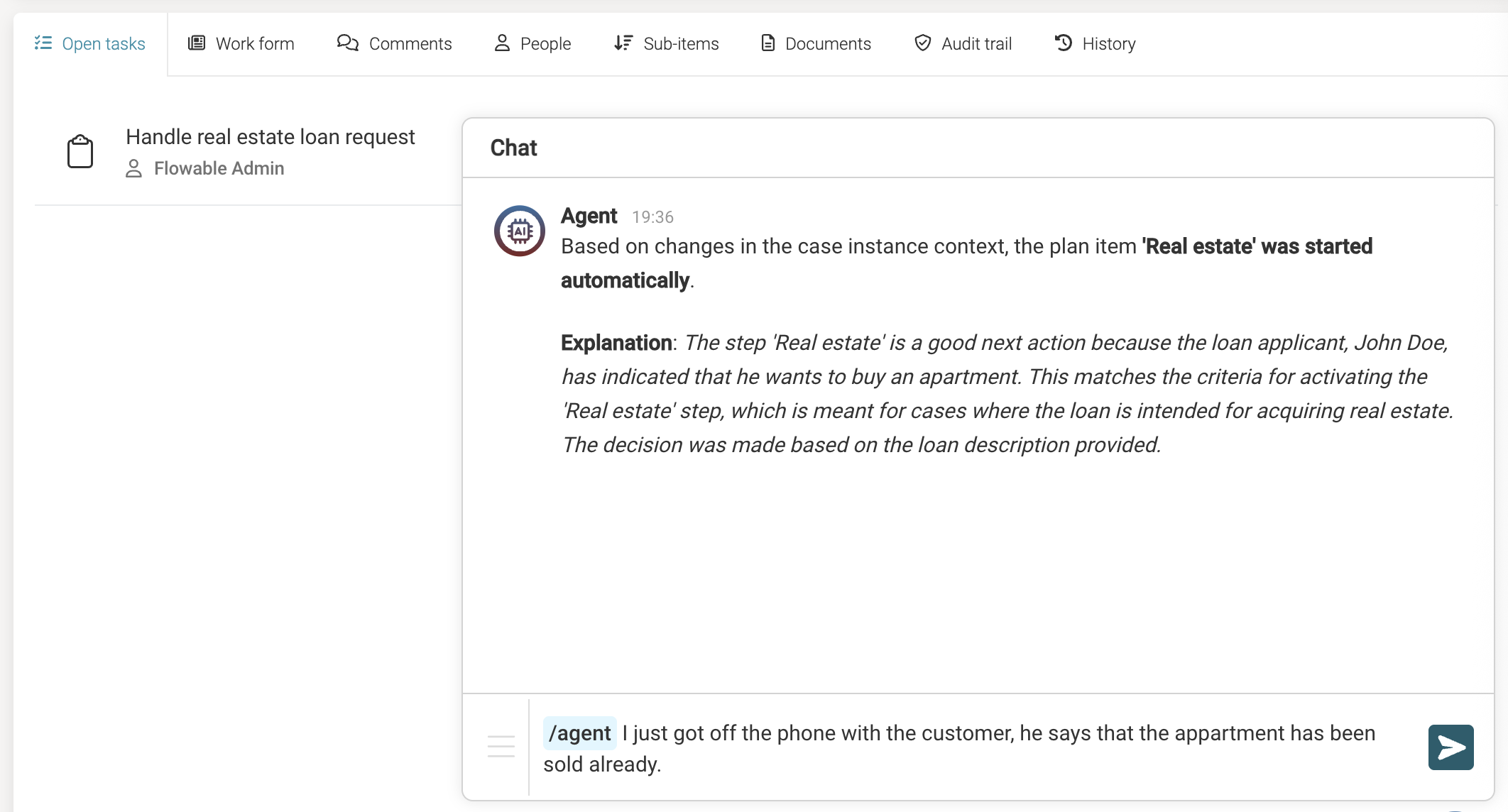This screenshot has width=1508, height=812.
Task: Click the Audit trail shield icon
Action: coord(922,43)
